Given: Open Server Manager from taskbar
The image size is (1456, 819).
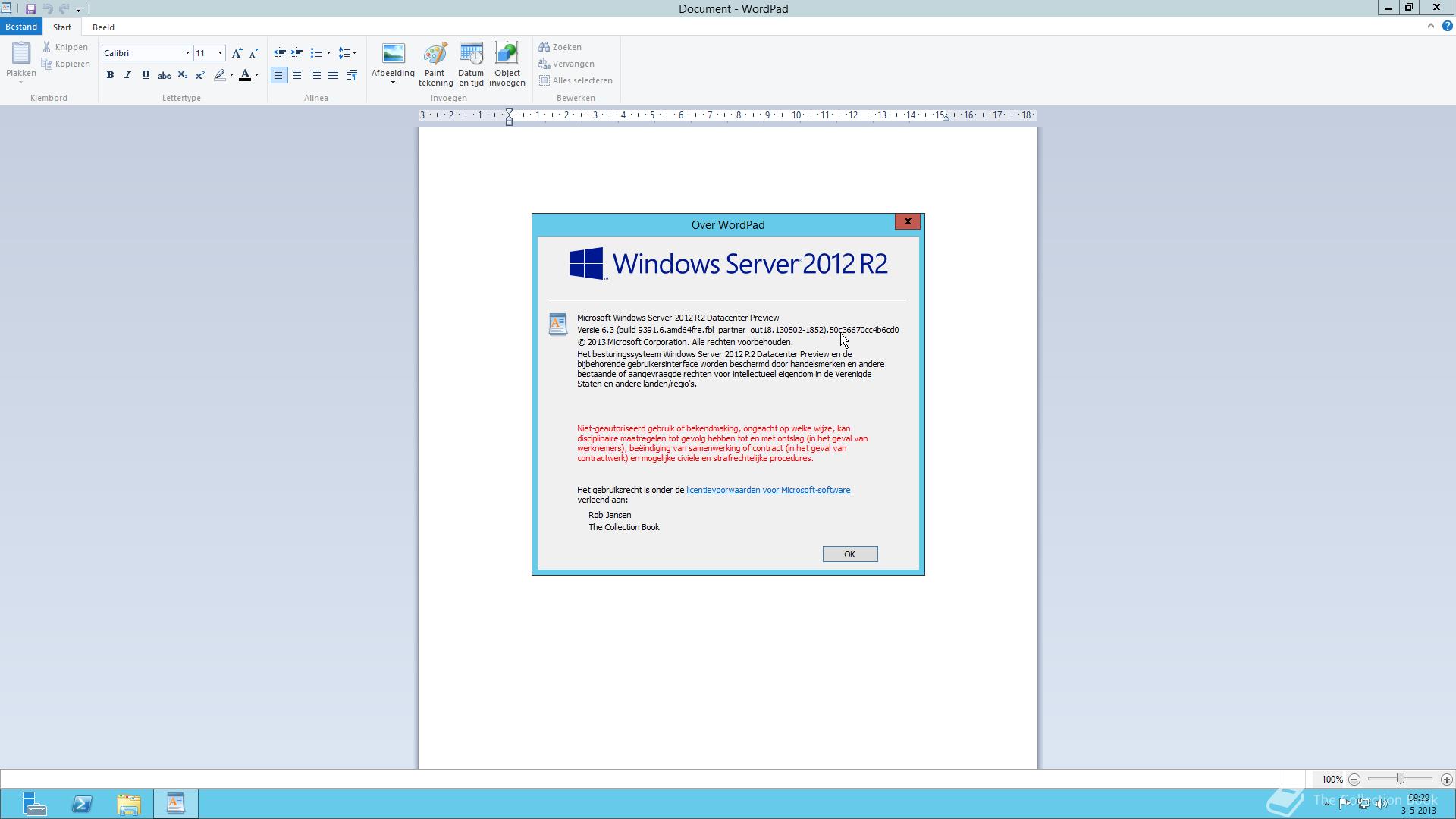Looking at the screenshot, I should 34,804.
